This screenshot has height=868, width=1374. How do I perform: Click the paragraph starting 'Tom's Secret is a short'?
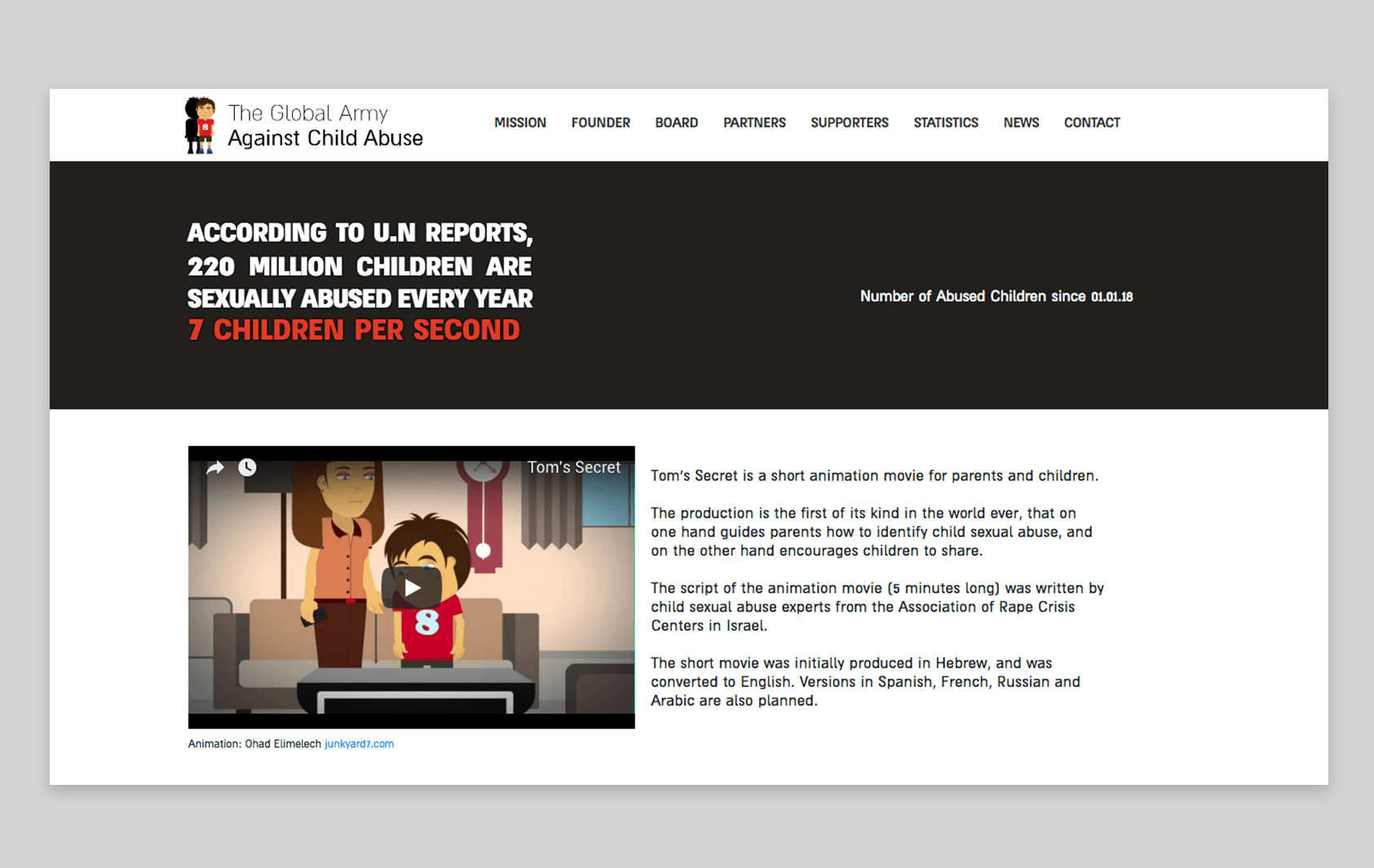[874, 476]
